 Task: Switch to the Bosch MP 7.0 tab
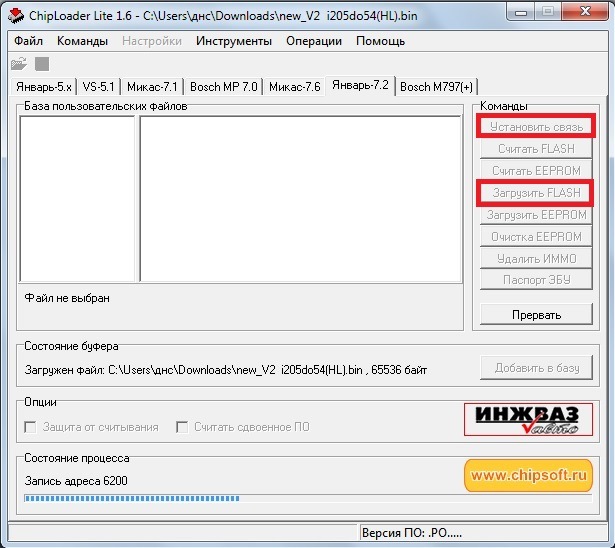coord(224,87)
